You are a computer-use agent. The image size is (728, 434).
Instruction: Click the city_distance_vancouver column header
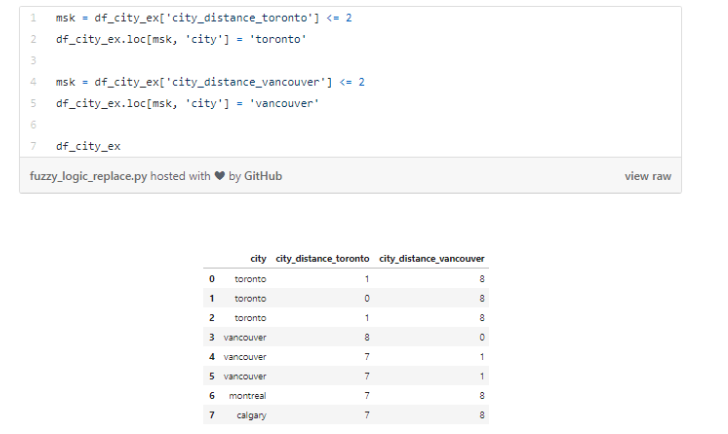click(430, 261)
